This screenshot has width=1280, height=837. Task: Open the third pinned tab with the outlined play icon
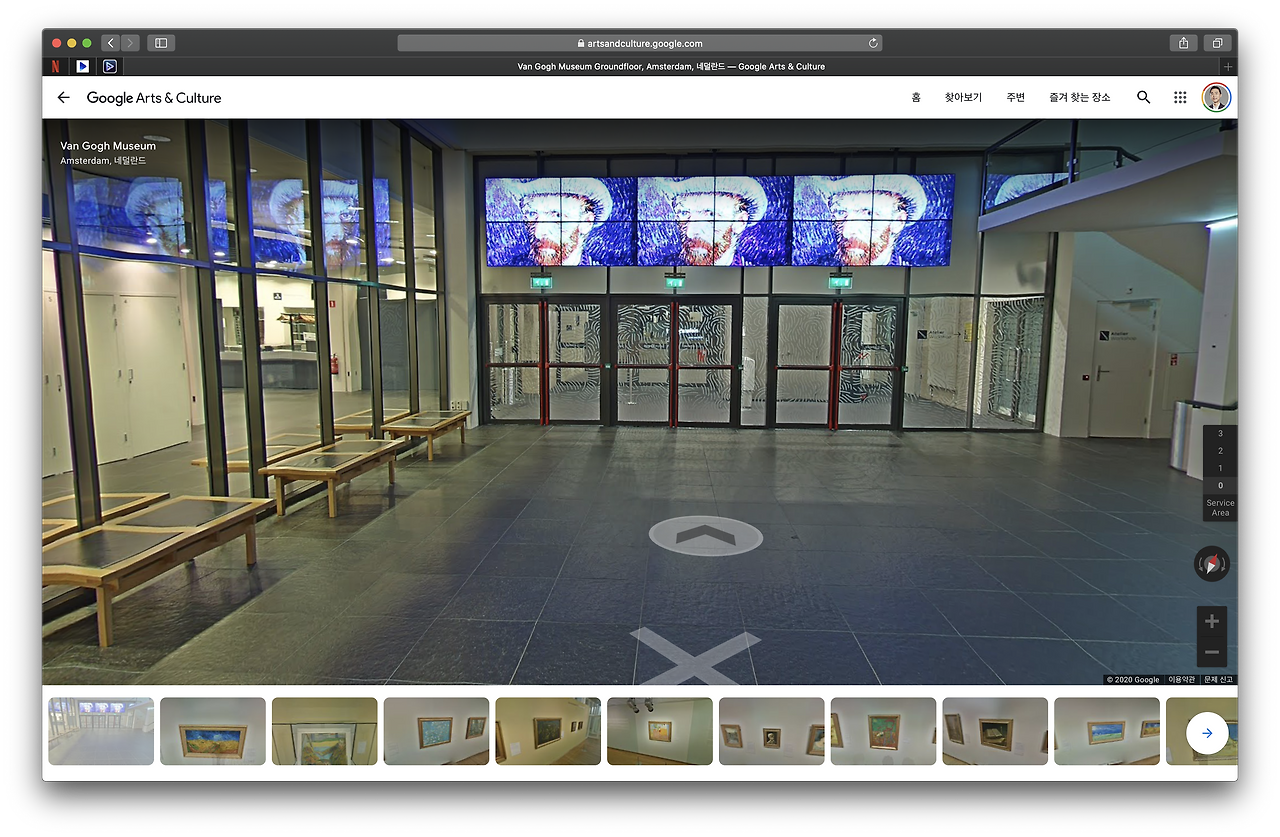[x=110, y=67]
